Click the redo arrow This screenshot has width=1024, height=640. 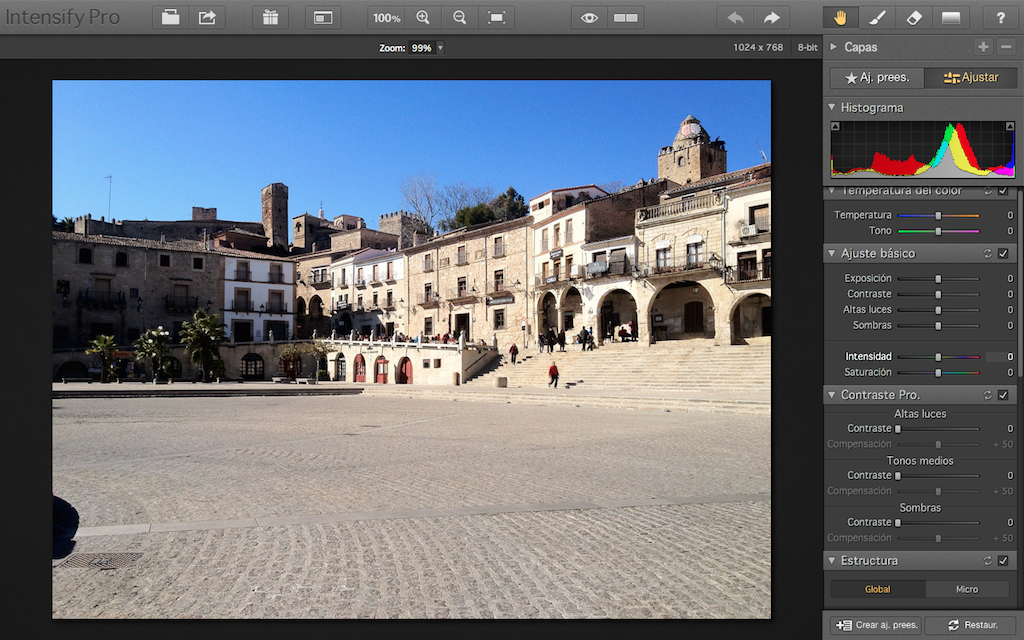(771, 18)
